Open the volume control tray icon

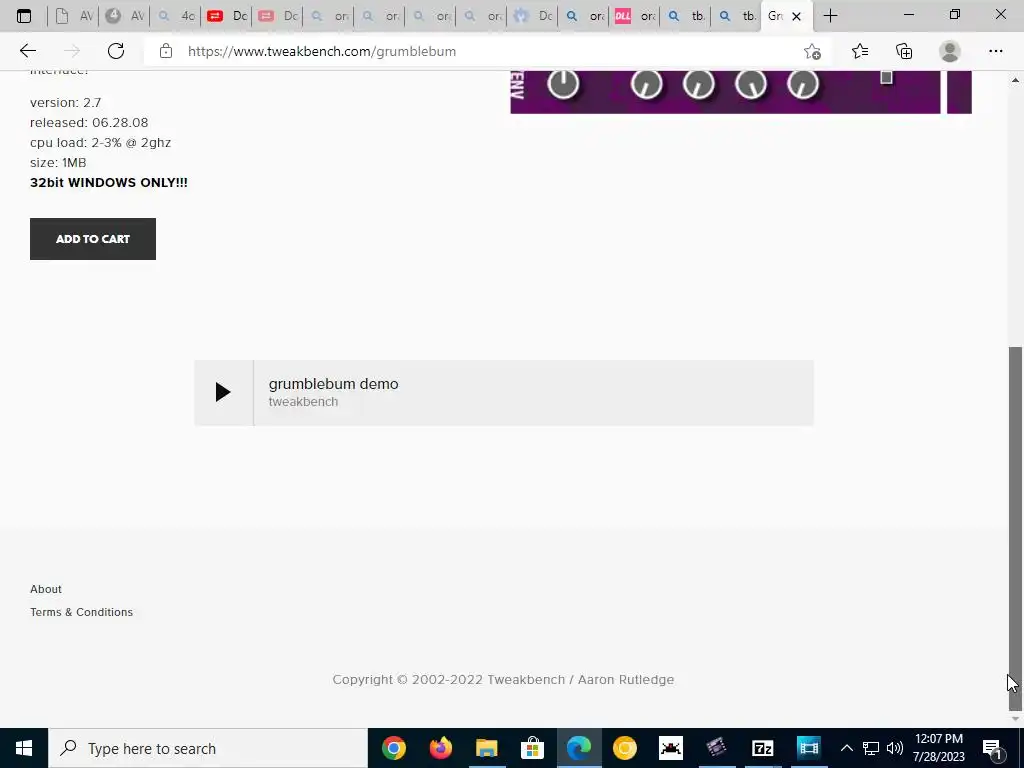click(x=895, y=748)
